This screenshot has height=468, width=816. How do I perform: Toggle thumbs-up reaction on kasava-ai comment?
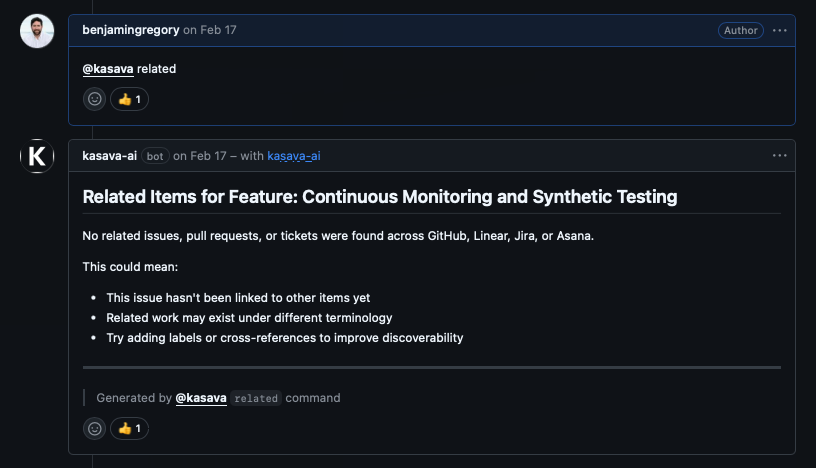pos(130,428)
